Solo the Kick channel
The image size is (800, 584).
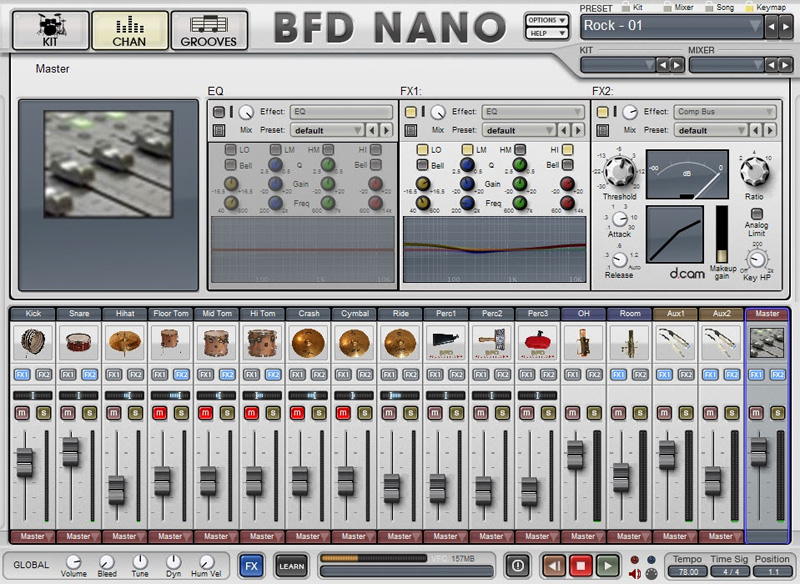click(x=44, y=413)
